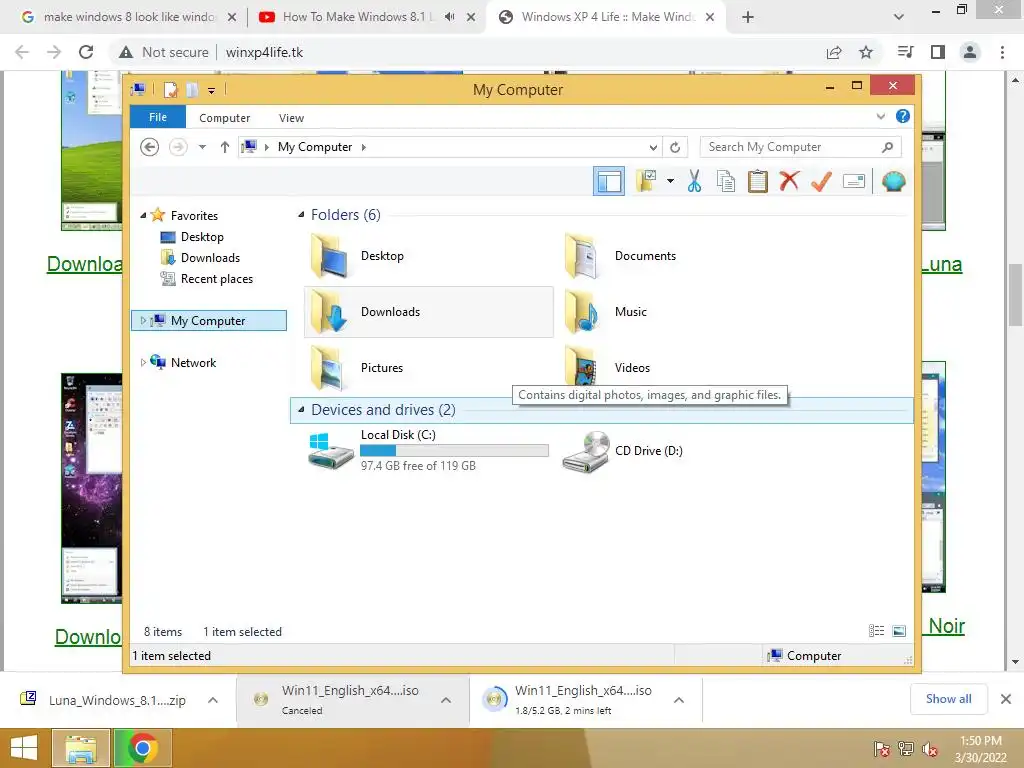Click the Luna download link on webpage

(x=941, y=264)
